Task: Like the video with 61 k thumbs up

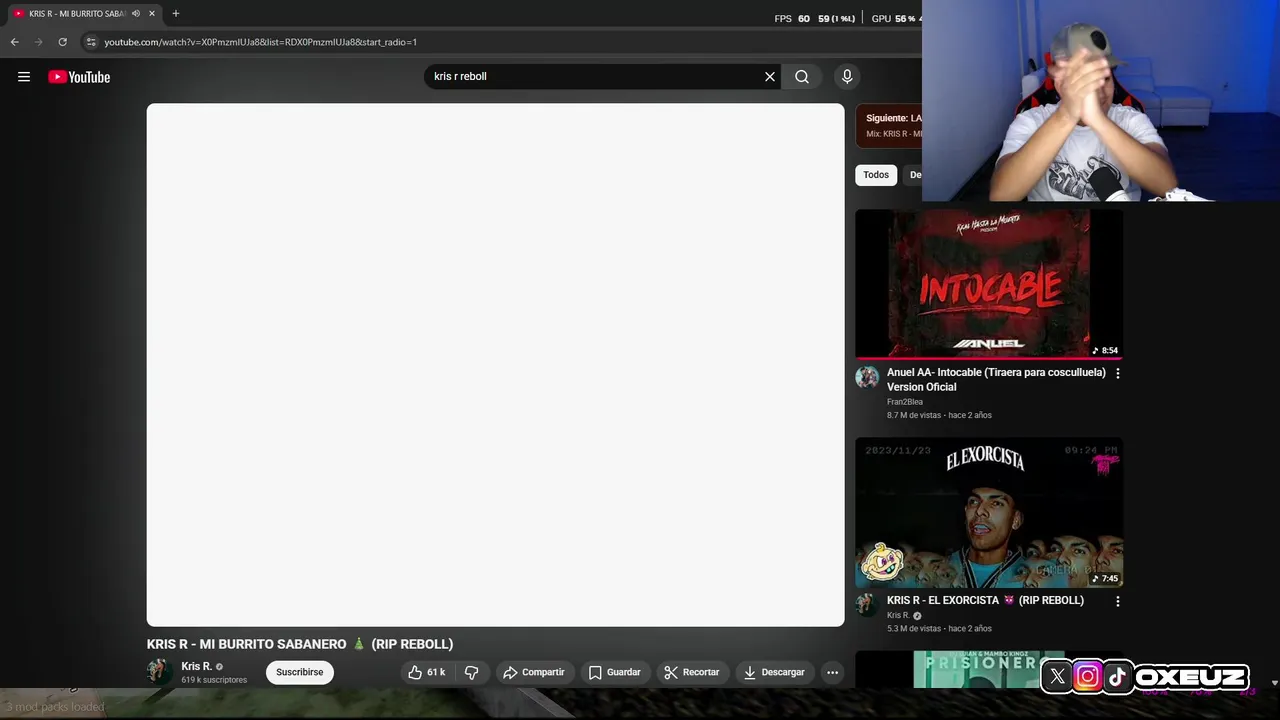Action: (426, 672)
